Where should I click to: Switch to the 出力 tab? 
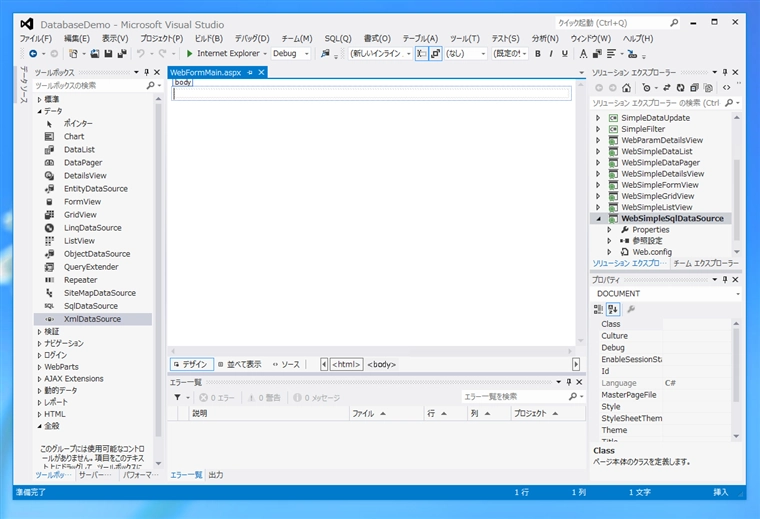click(216, 475)
